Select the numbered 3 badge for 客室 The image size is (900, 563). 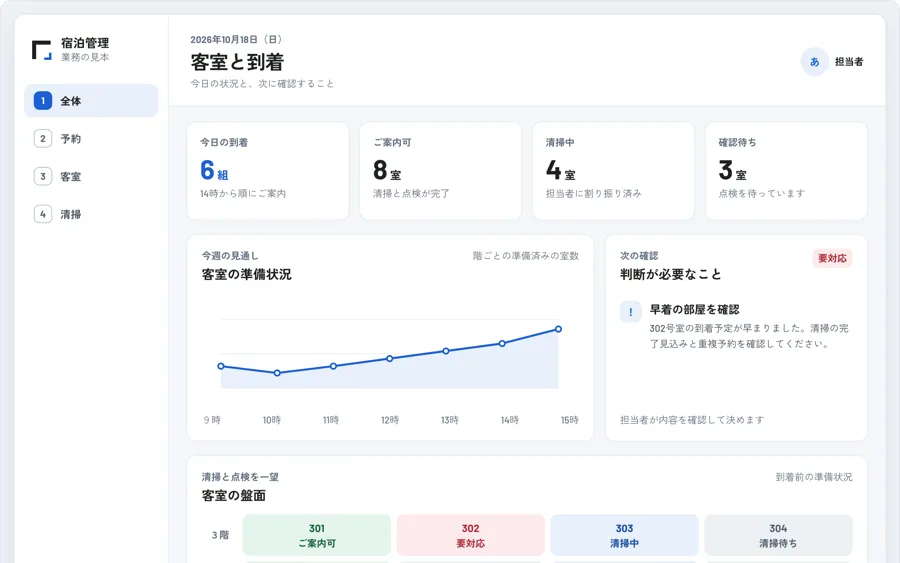[x=42, y=177]
